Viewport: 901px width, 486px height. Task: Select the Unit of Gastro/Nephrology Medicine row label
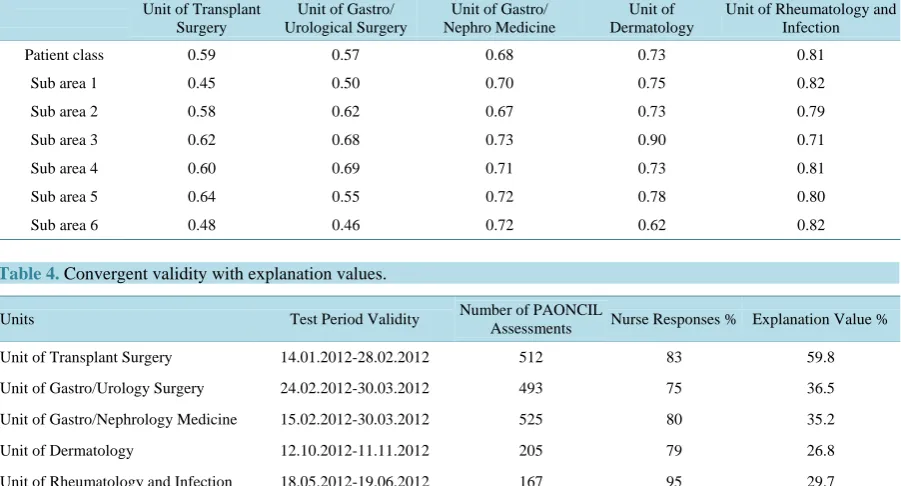click(118, 419)
